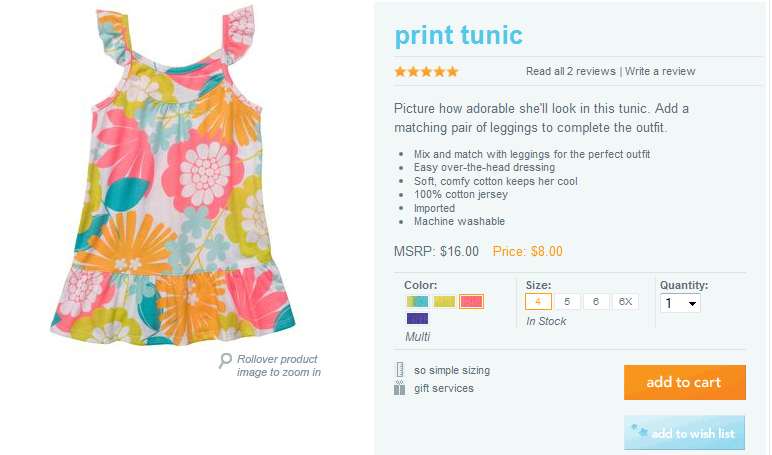
Task: Click the ruler icon for sizing
Action: point(400,370)
